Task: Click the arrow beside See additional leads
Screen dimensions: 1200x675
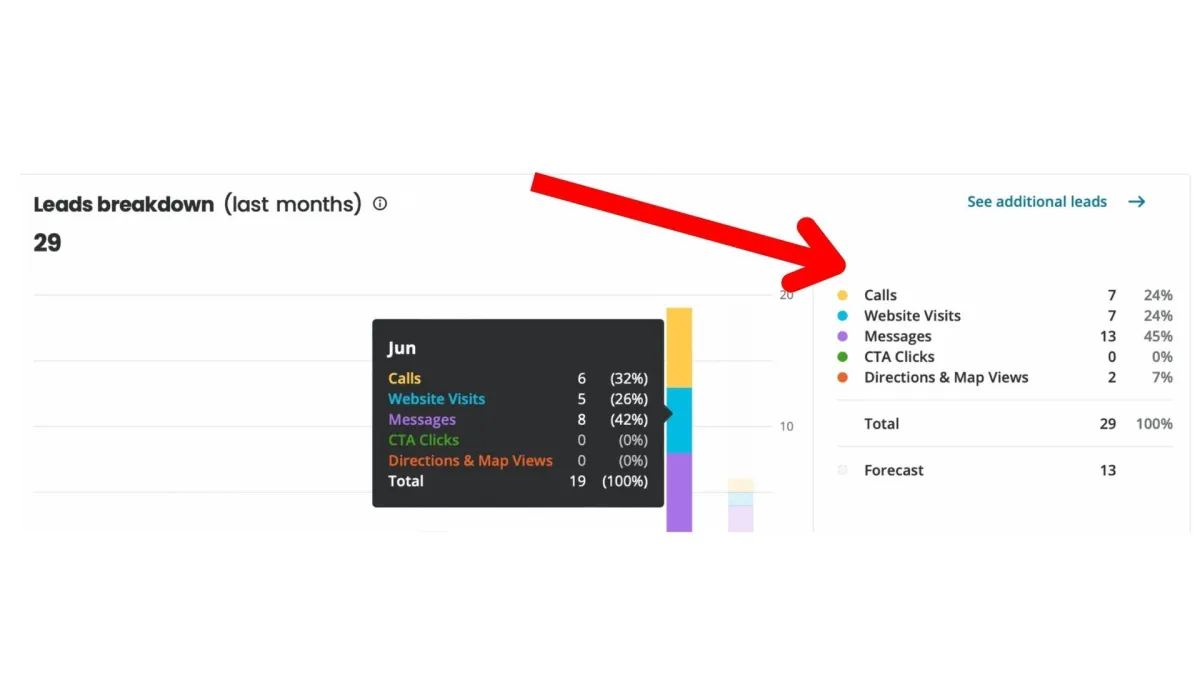Action: click(1137, 202)
